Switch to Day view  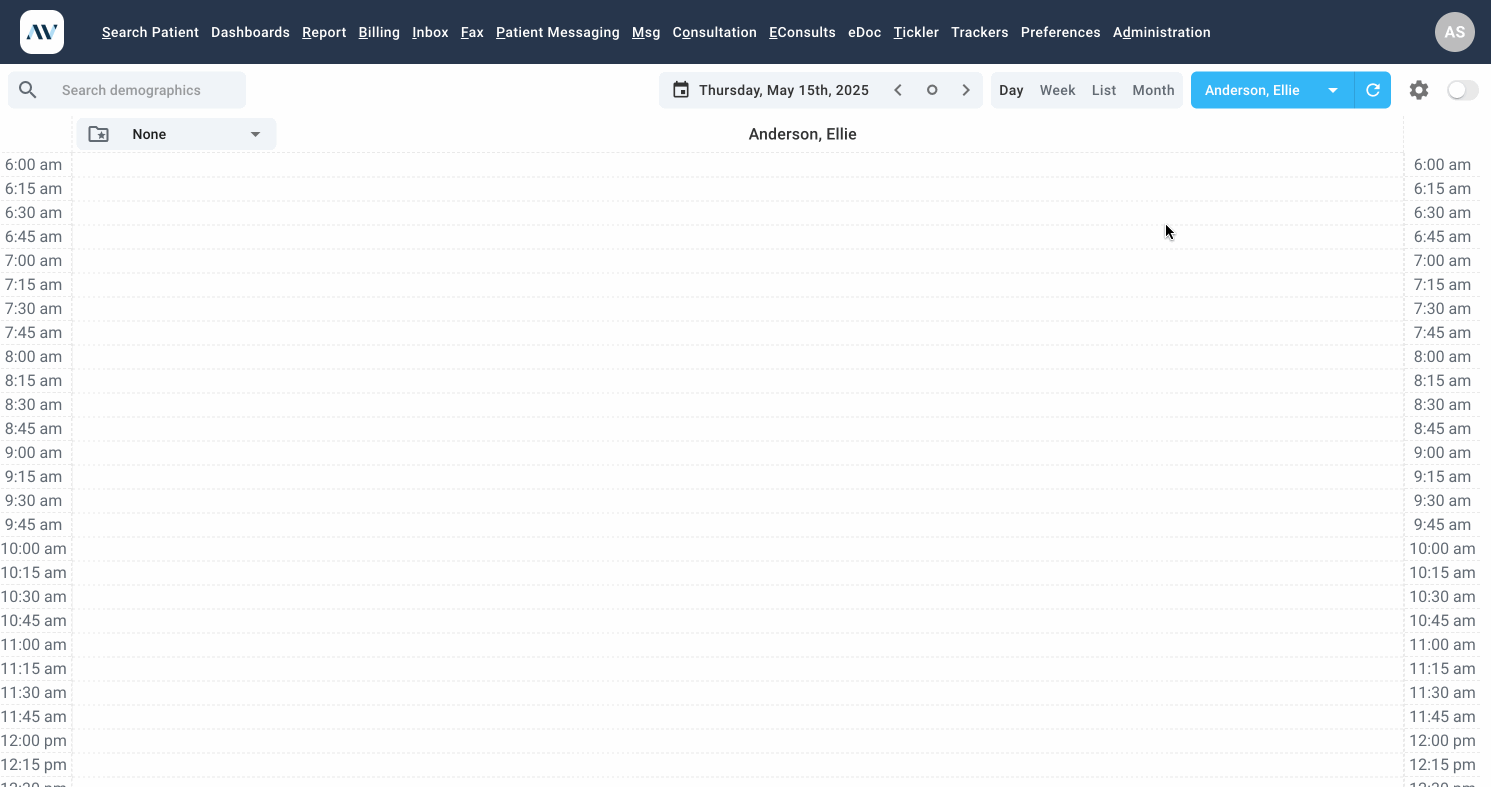(1011, 90)
